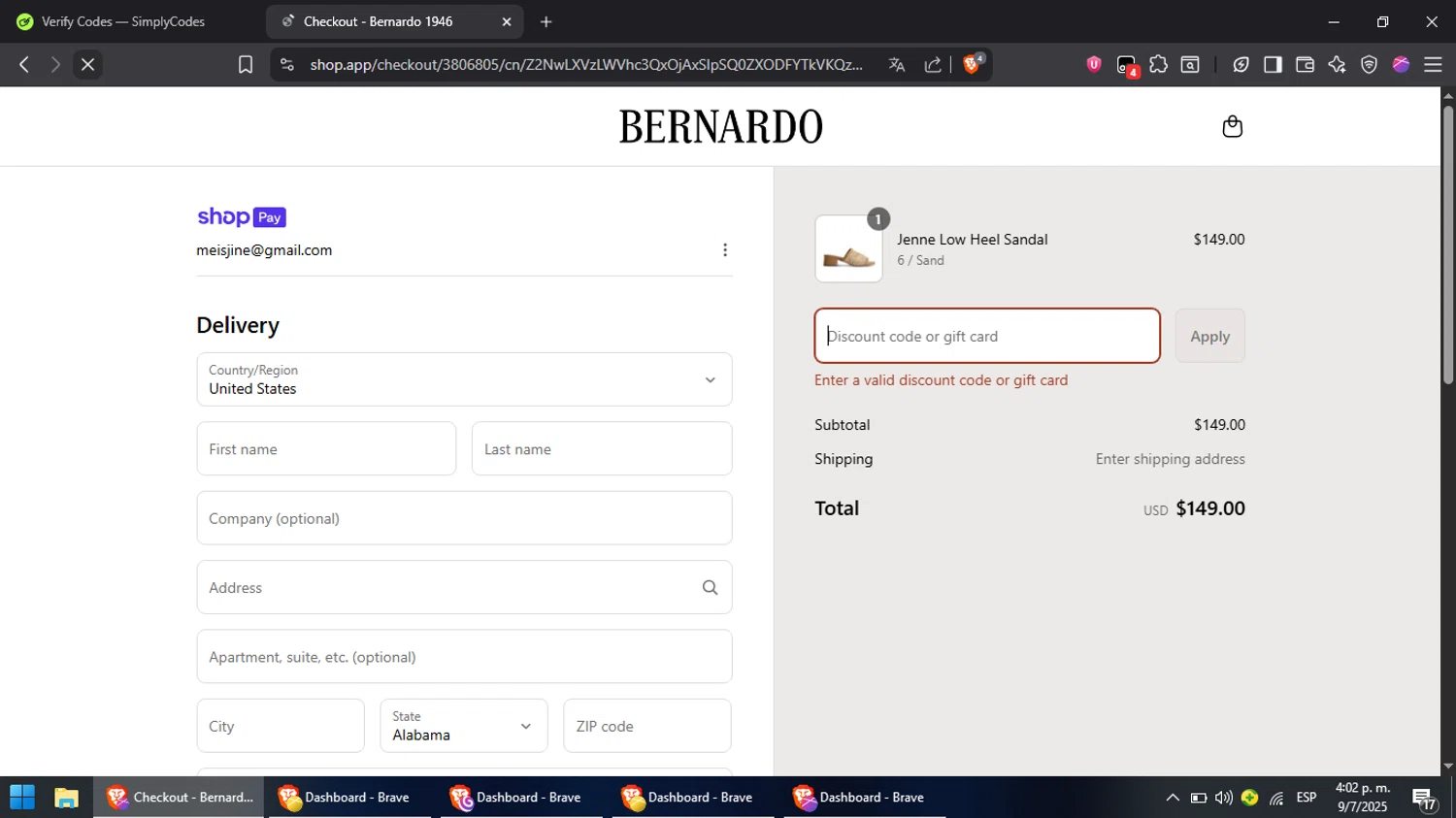The height and width of the screenshot is (818, 1456).
Task: Click the ZIP code field
Action: pyautogui.click(x=647, y=726)
